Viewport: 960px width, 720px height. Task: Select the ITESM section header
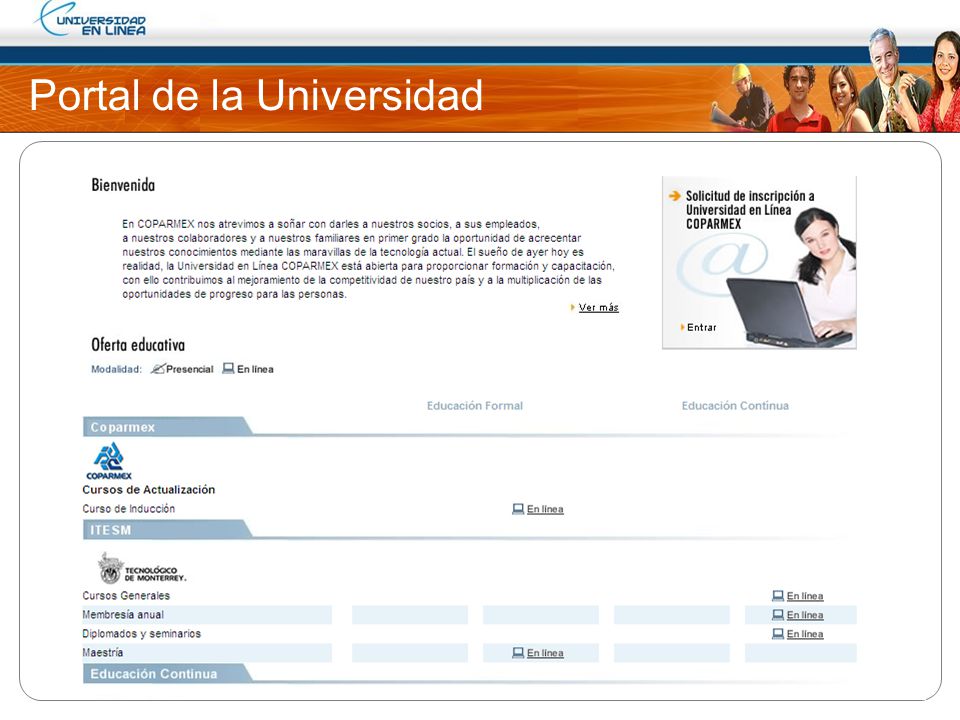(167, 530)
